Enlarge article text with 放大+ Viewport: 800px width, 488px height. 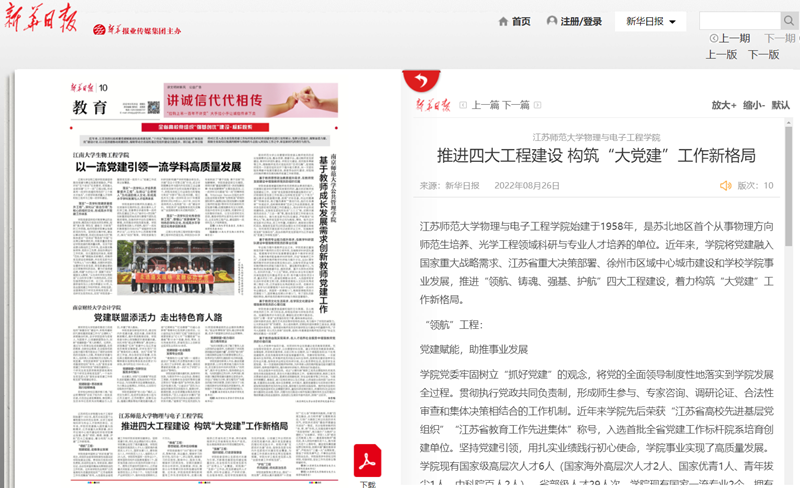click(x=724, y=104)
